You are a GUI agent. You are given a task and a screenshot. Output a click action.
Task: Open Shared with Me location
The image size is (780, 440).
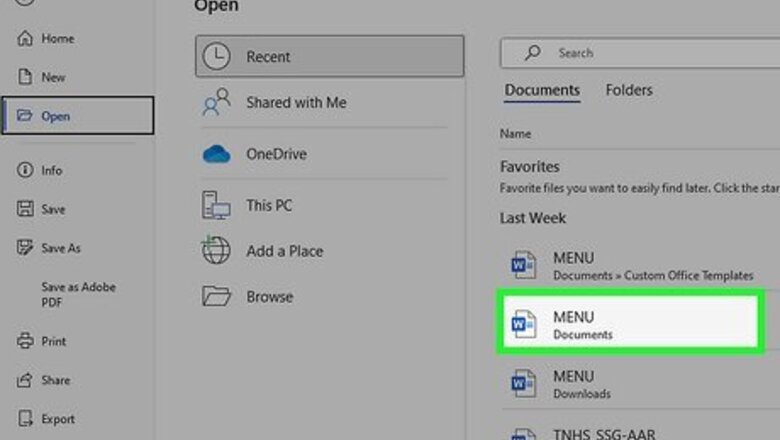pos(295,102)
